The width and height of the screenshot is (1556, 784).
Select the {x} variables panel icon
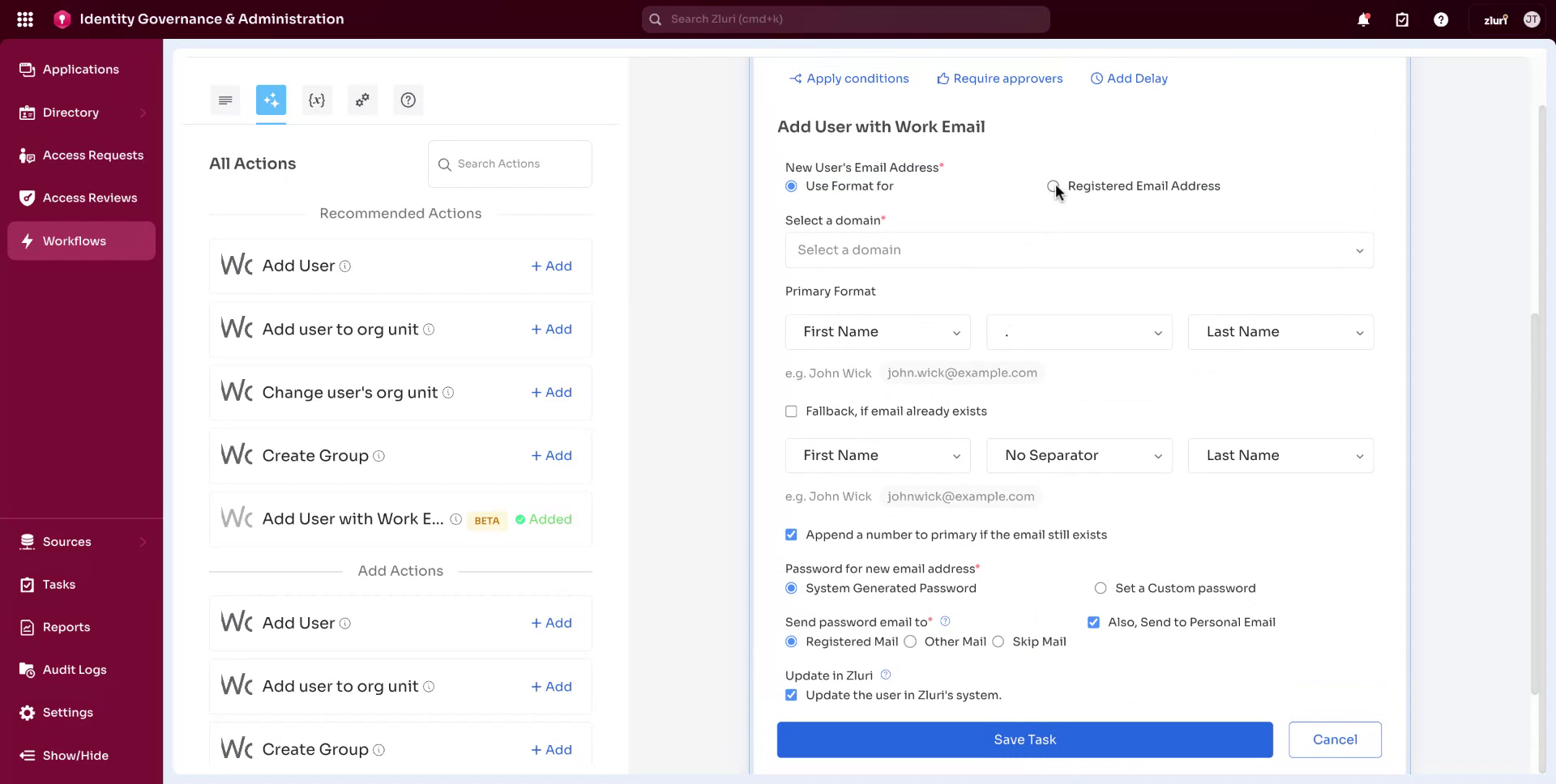point(316,100)
